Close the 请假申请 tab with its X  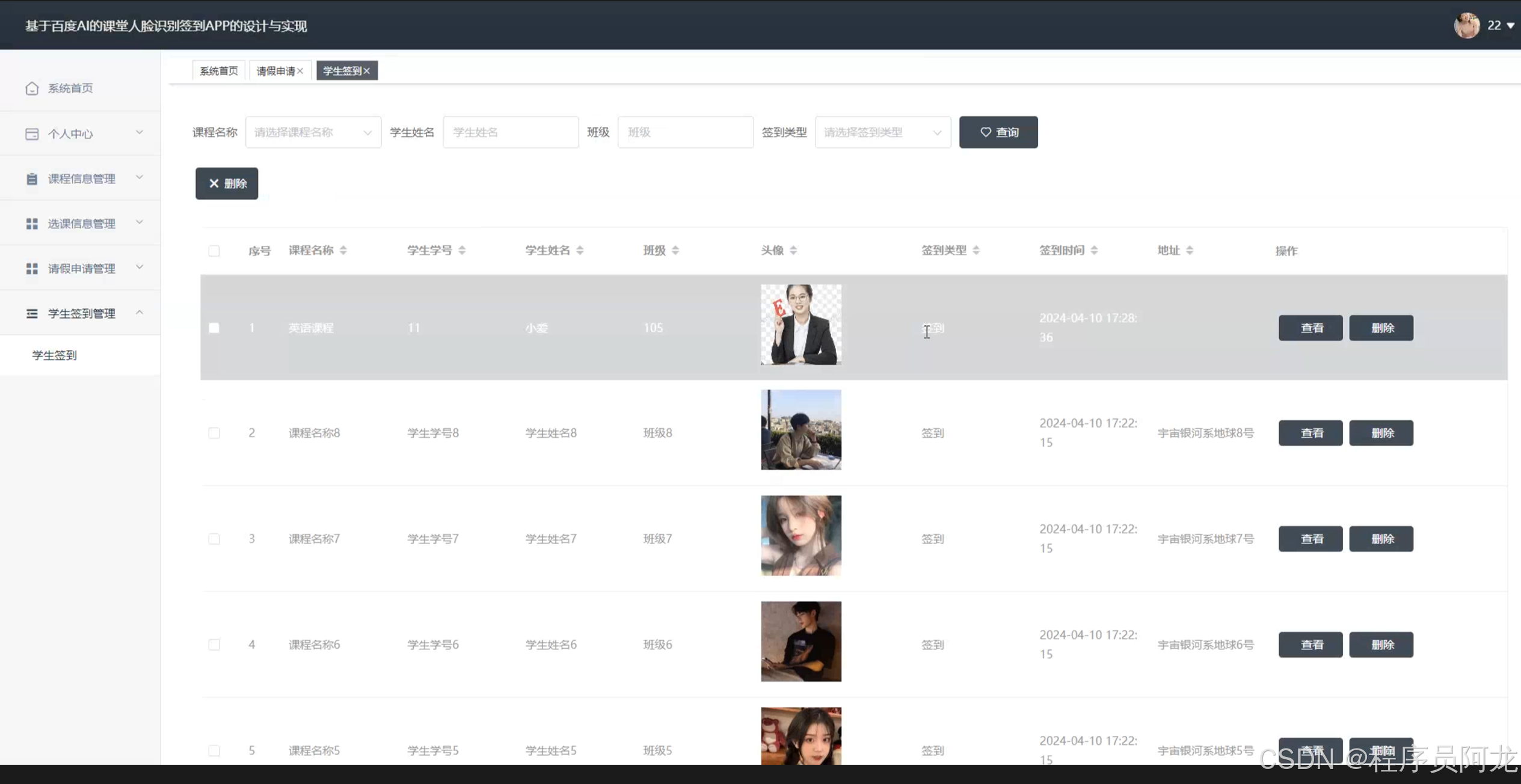[x=300, y=71]
